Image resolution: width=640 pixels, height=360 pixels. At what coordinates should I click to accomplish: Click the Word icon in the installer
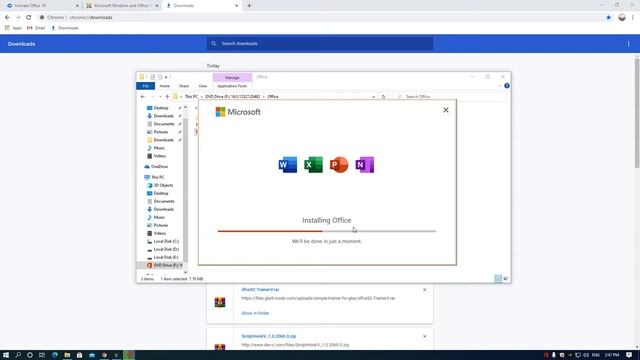click(288, 165)
